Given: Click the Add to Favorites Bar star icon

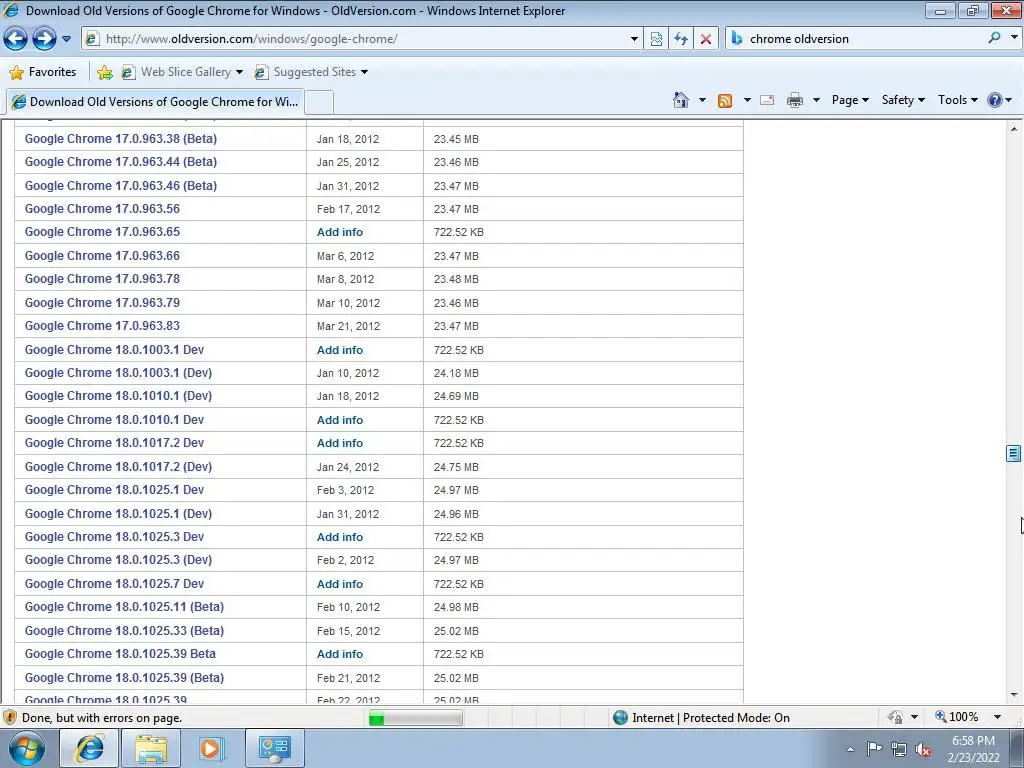Looking at the screenshot, I should (x=104, y=72).
